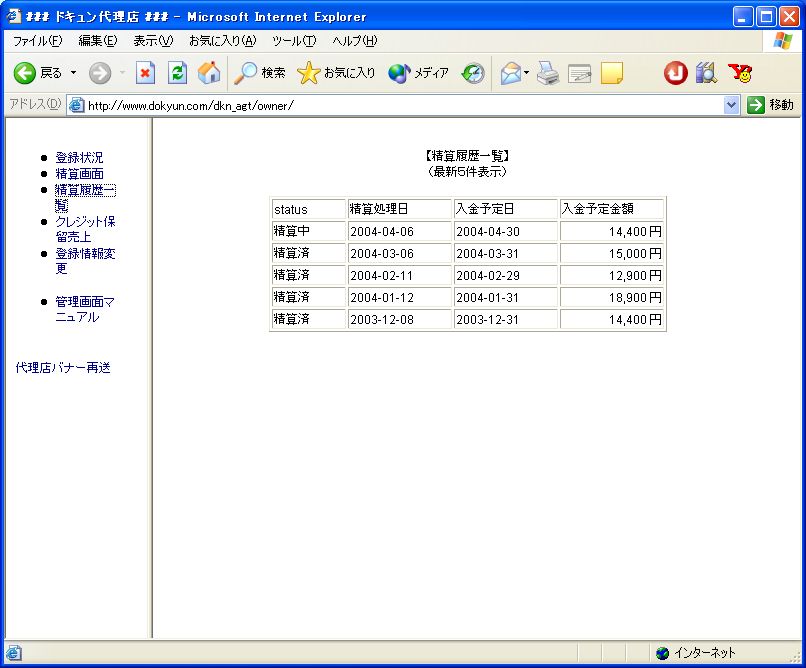
Task: Click the 2003-12-08 date cell
Action: (399, 319)
